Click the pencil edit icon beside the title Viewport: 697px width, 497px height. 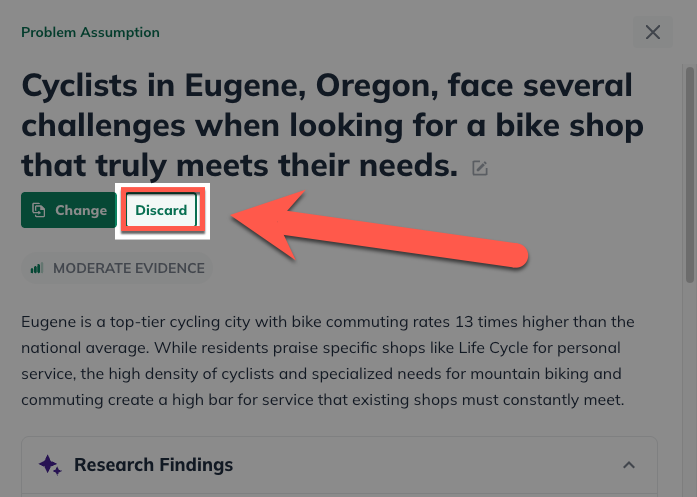click(x=480, y=168)
